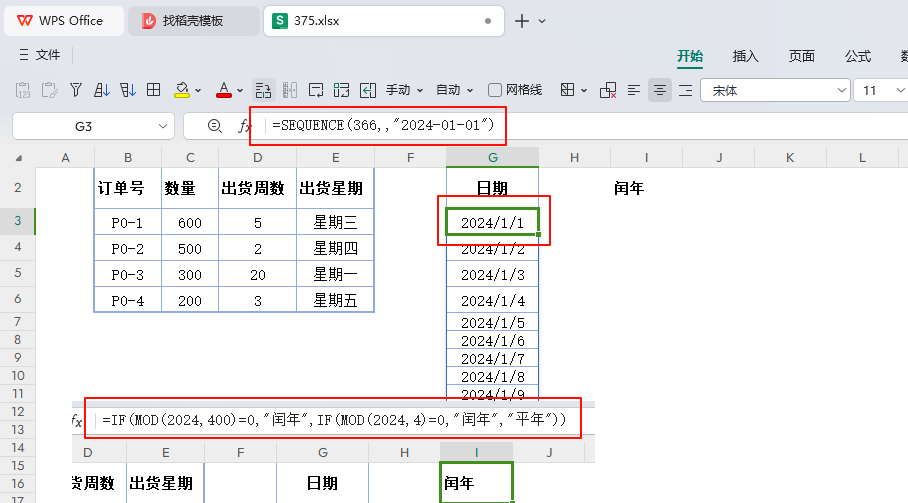Click the highlighted rows-and-columns icon
This screenshot has height=503, width=908.
[x=263, y=90]
